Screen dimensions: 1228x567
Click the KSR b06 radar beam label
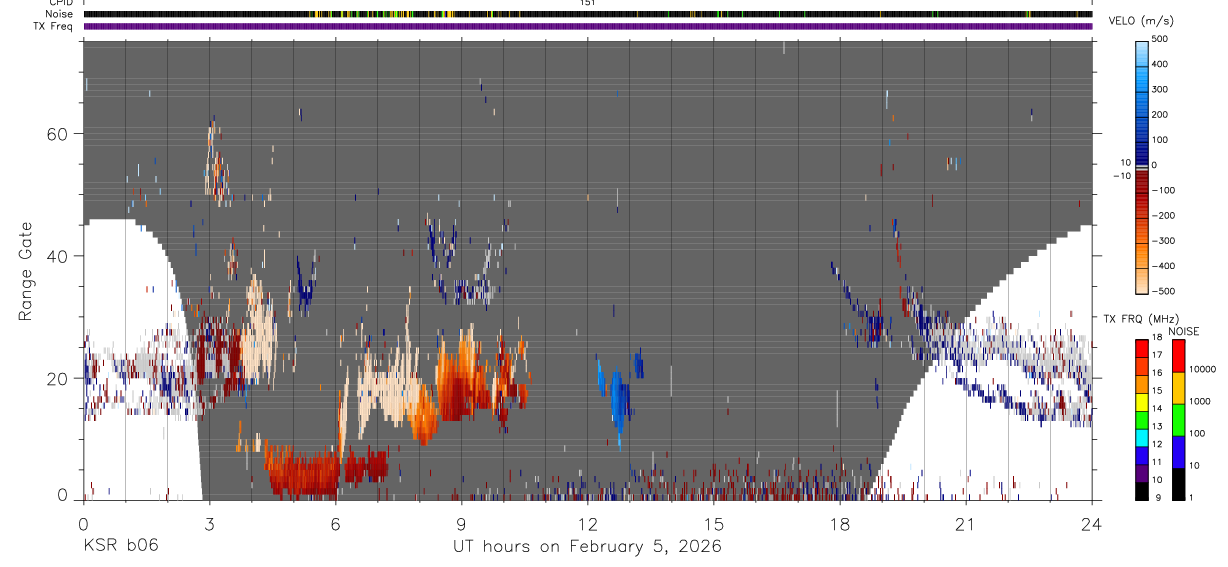tap(120, 546)
